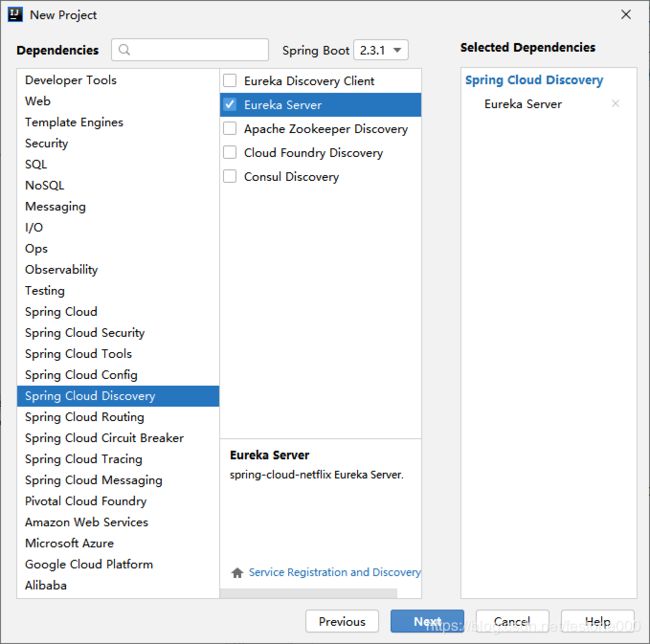650x644 pixels.
Task: Choose Pivotal Cloud Foundry category
Action: coord(118,501)
